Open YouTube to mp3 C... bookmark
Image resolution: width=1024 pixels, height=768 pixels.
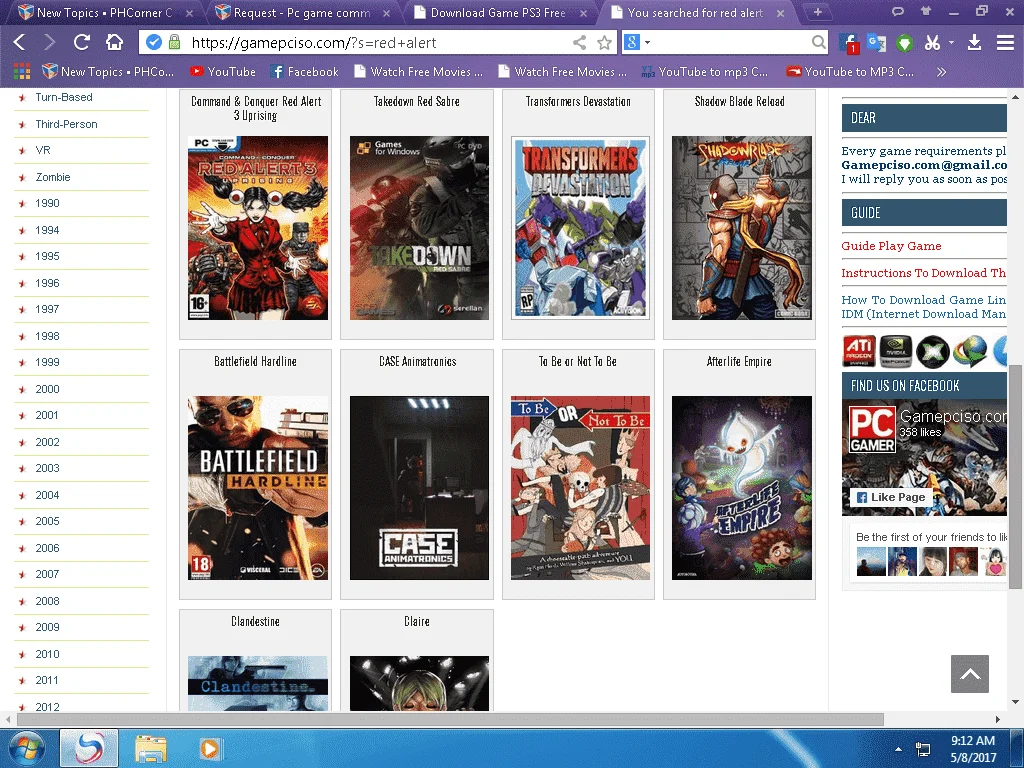[x=704, y=72]
